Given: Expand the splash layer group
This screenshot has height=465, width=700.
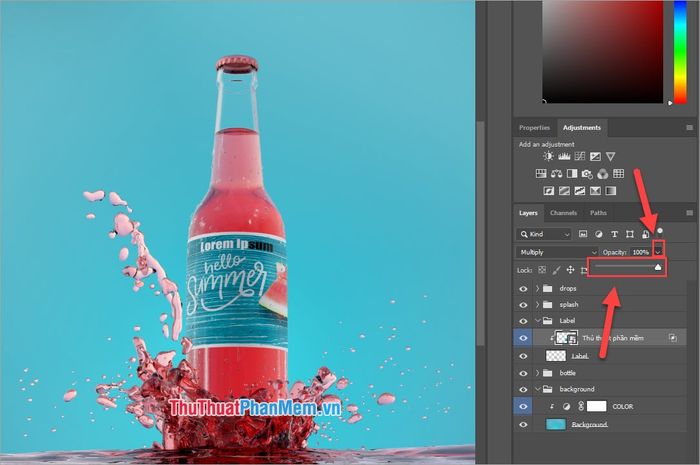Looking at the screenshot, I should tap(539, 304).
